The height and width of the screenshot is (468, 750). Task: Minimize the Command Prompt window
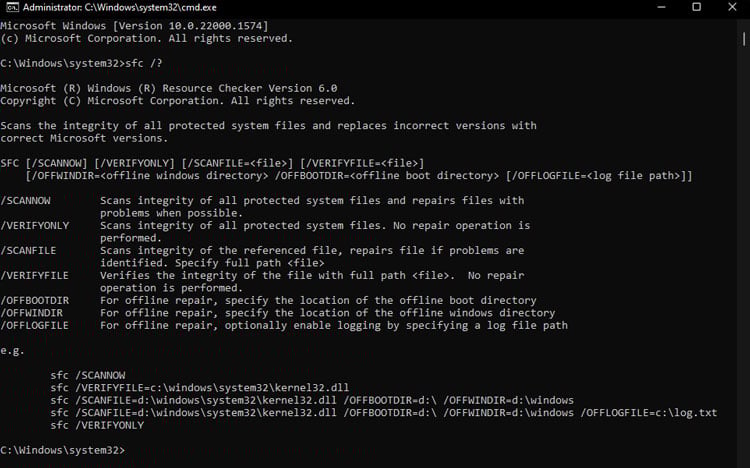[662, 7]
